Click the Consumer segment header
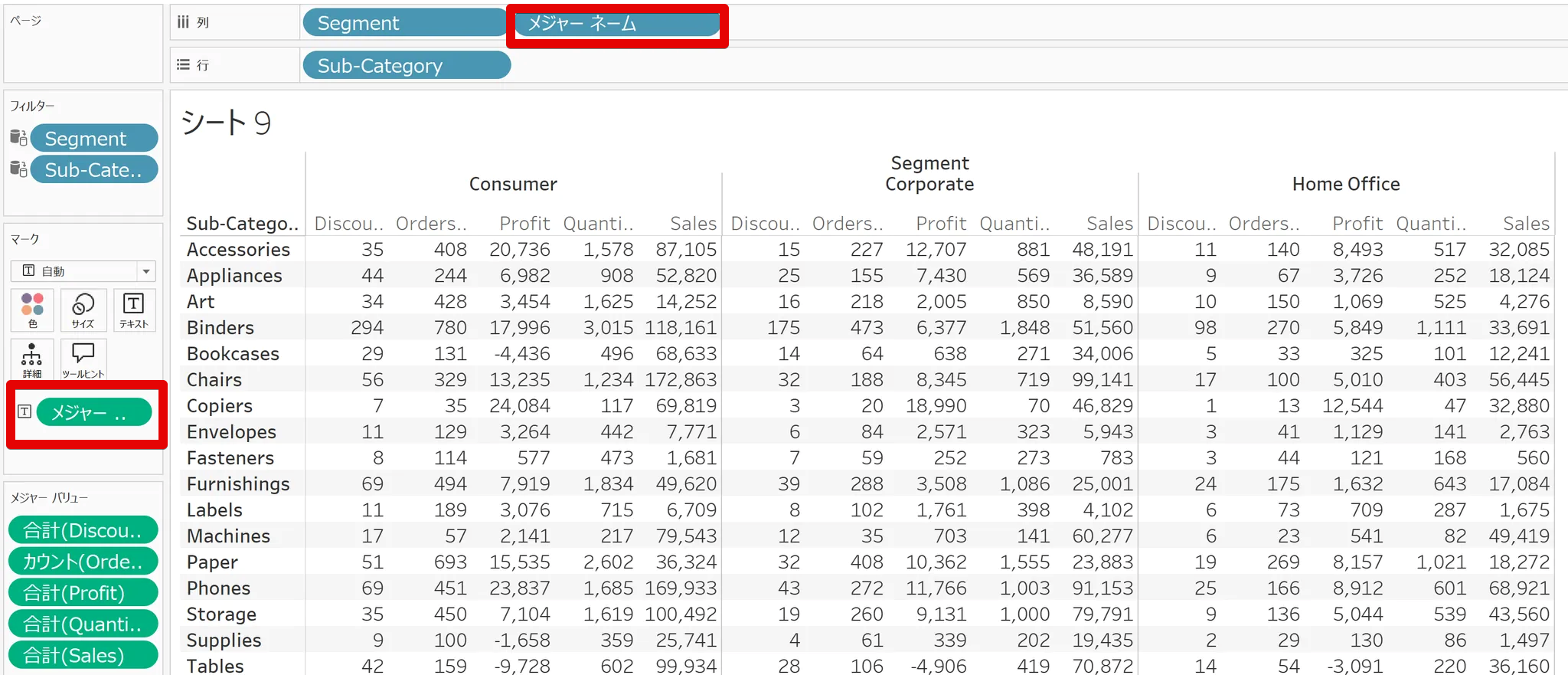 [x=513, y=184]
